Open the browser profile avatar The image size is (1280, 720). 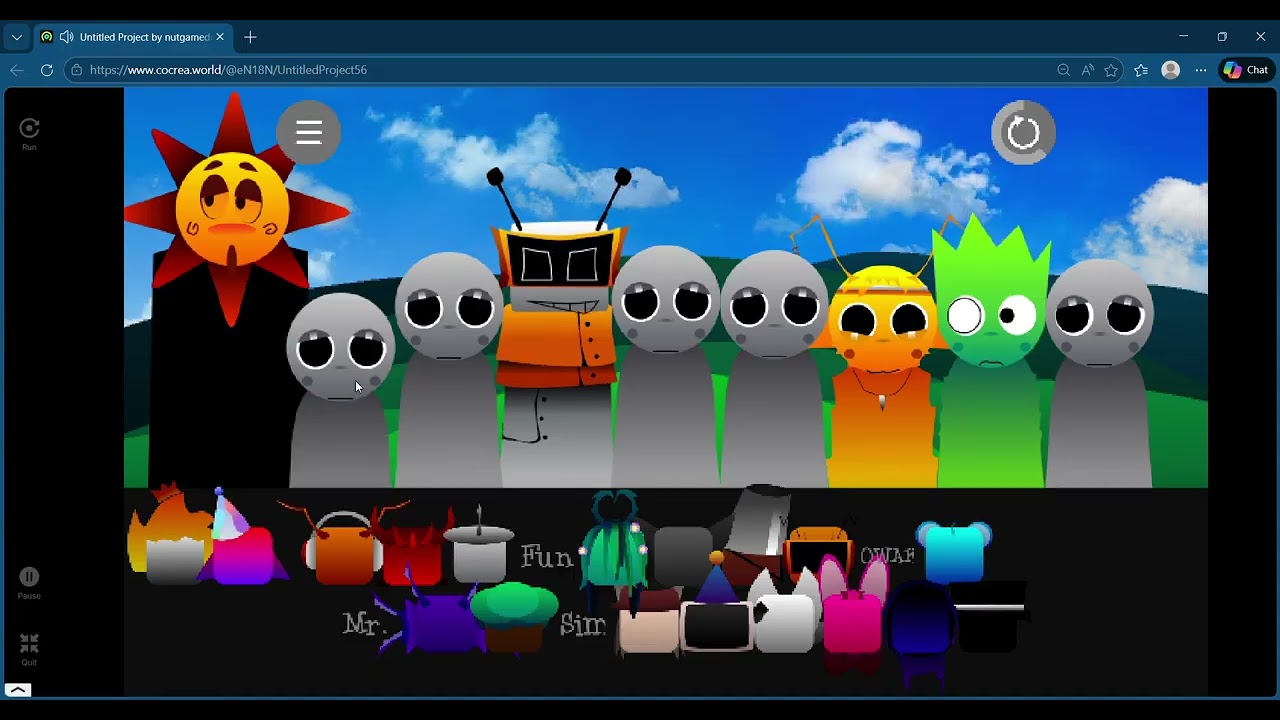pos(1170,70)
